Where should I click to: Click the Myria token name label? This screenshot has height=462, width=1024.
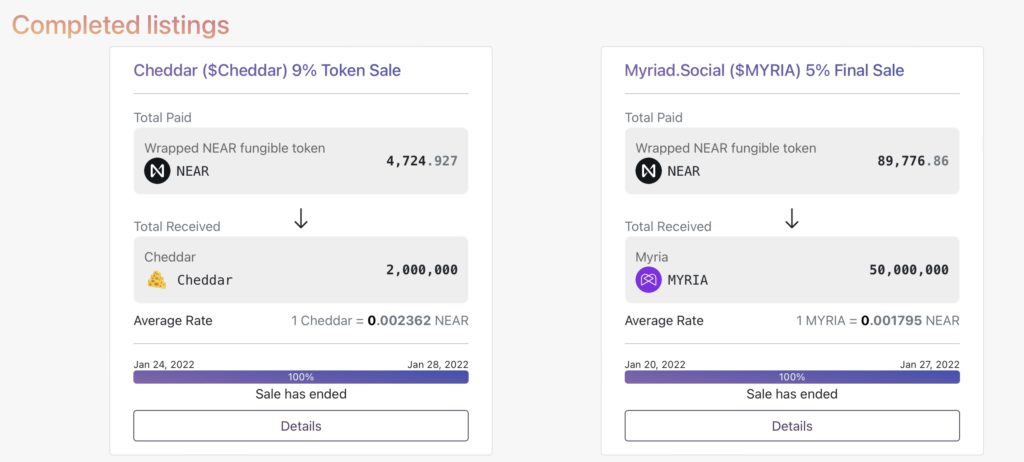tap(653, 257)
